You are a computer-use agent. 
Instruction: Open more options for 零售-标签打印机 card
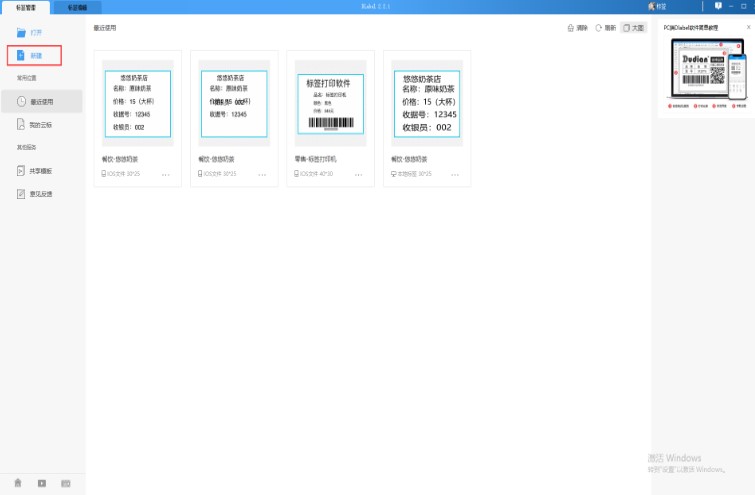point(358,174)
